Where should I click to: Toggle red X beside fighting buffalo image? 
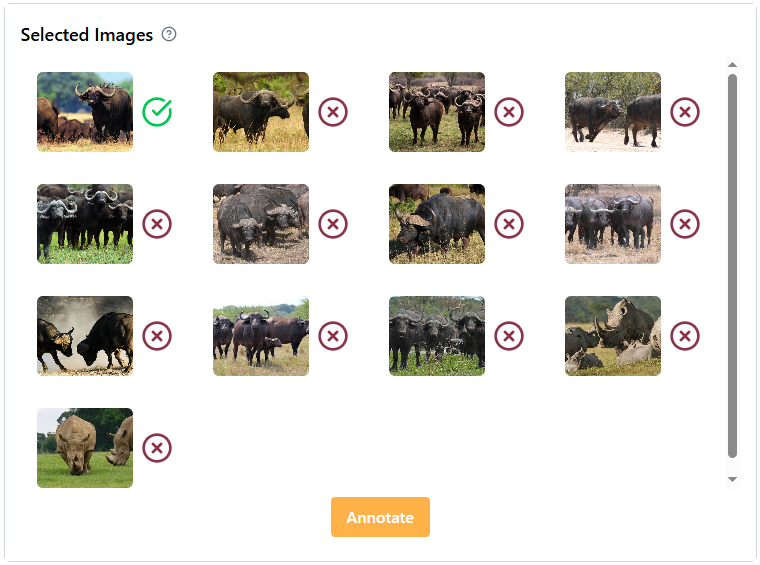(x=157, y=336)
